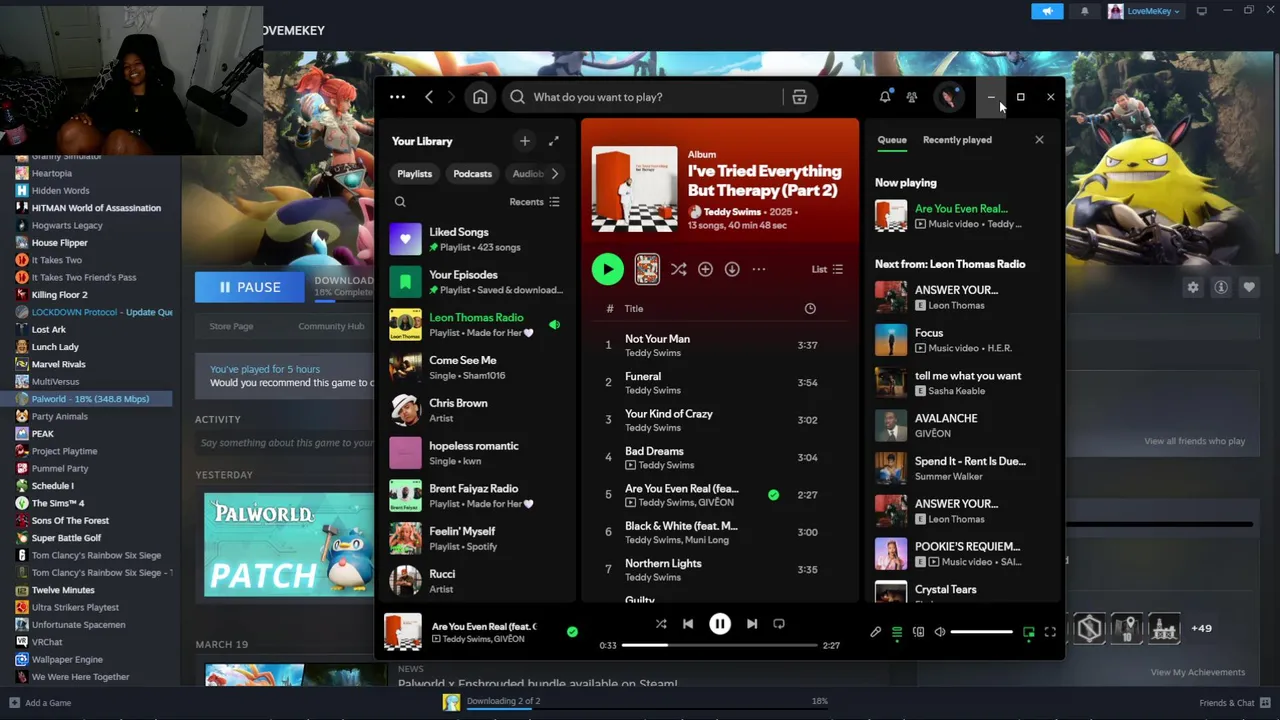Select Palworld in Steam library list
The height and width of the screenshot is (720, 1280).
click(x=90, y=399)
